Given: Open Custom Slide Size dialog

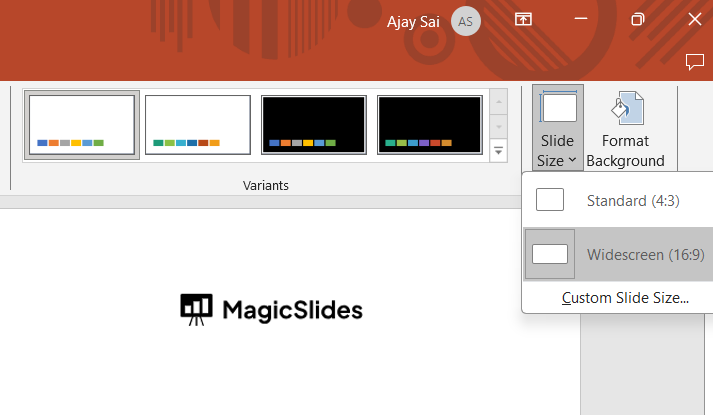Looking at the screenshot, I should pos(625,297).
